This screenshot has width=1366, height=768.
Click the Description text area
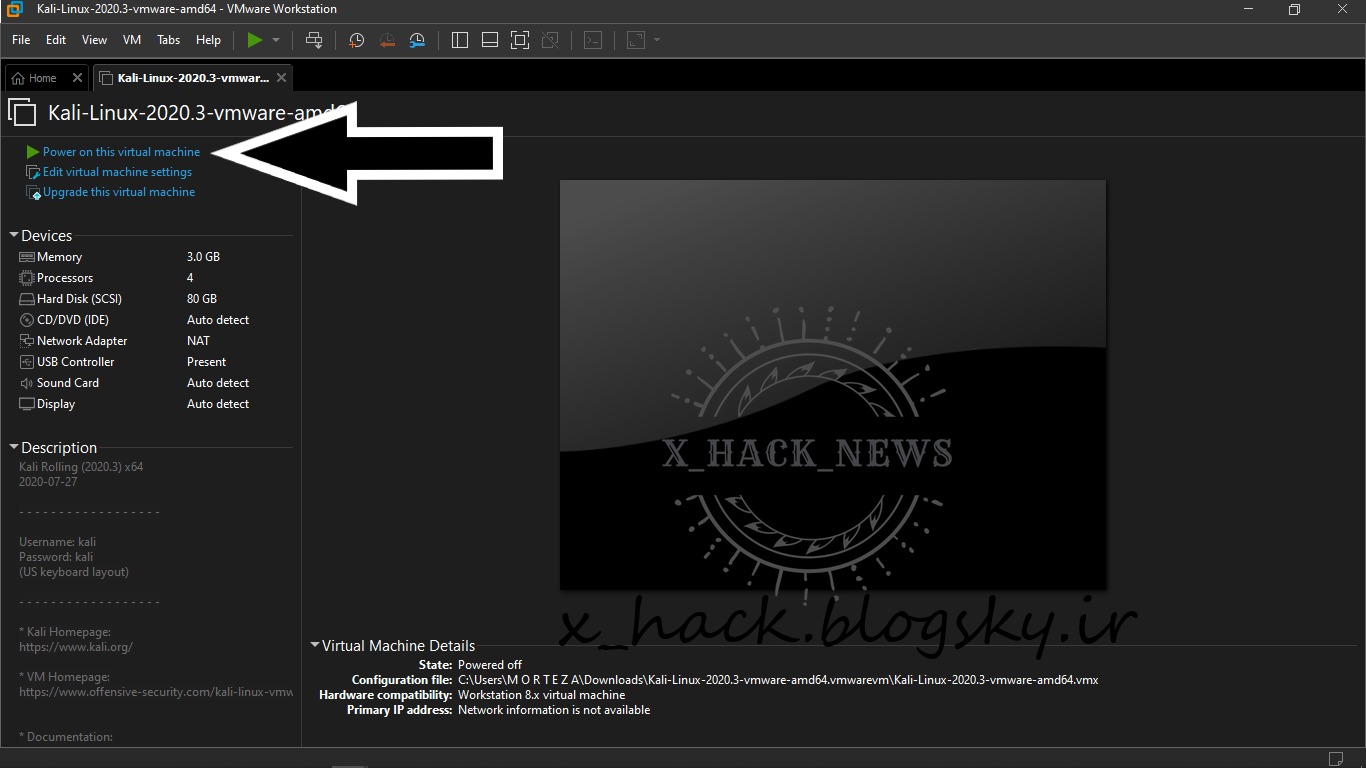[x=155, y=602]
